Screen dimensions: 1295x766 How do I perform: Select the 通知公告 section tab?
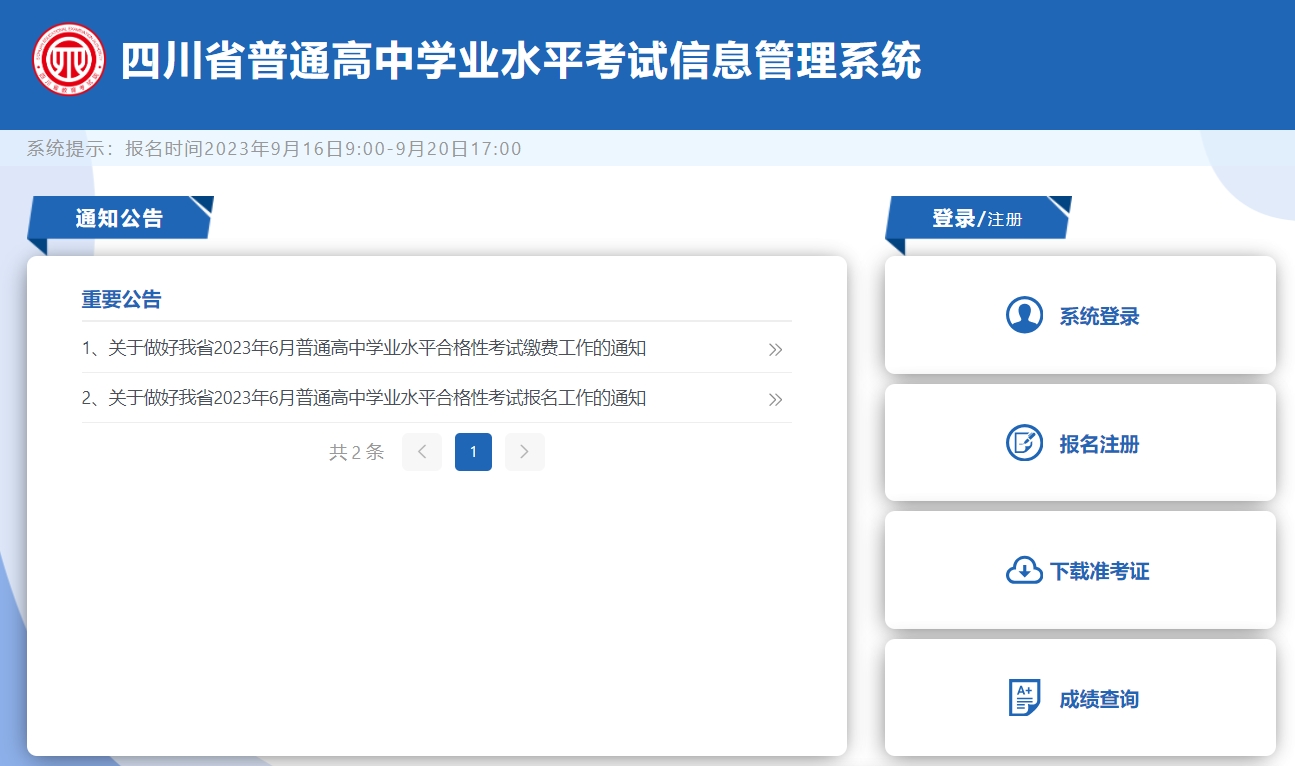118,218
